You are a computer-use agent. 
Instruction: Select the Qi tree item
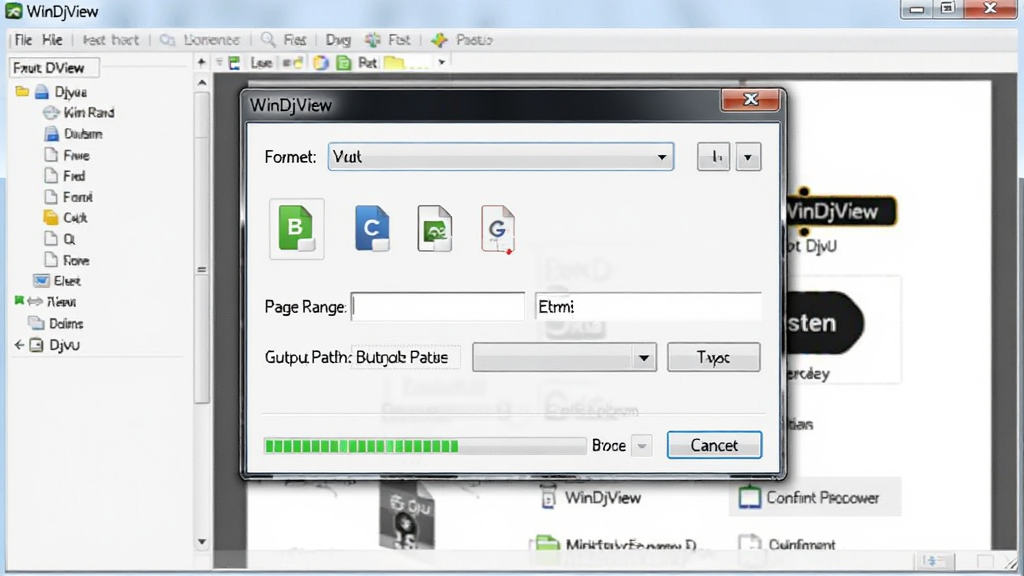click(69, 239)
